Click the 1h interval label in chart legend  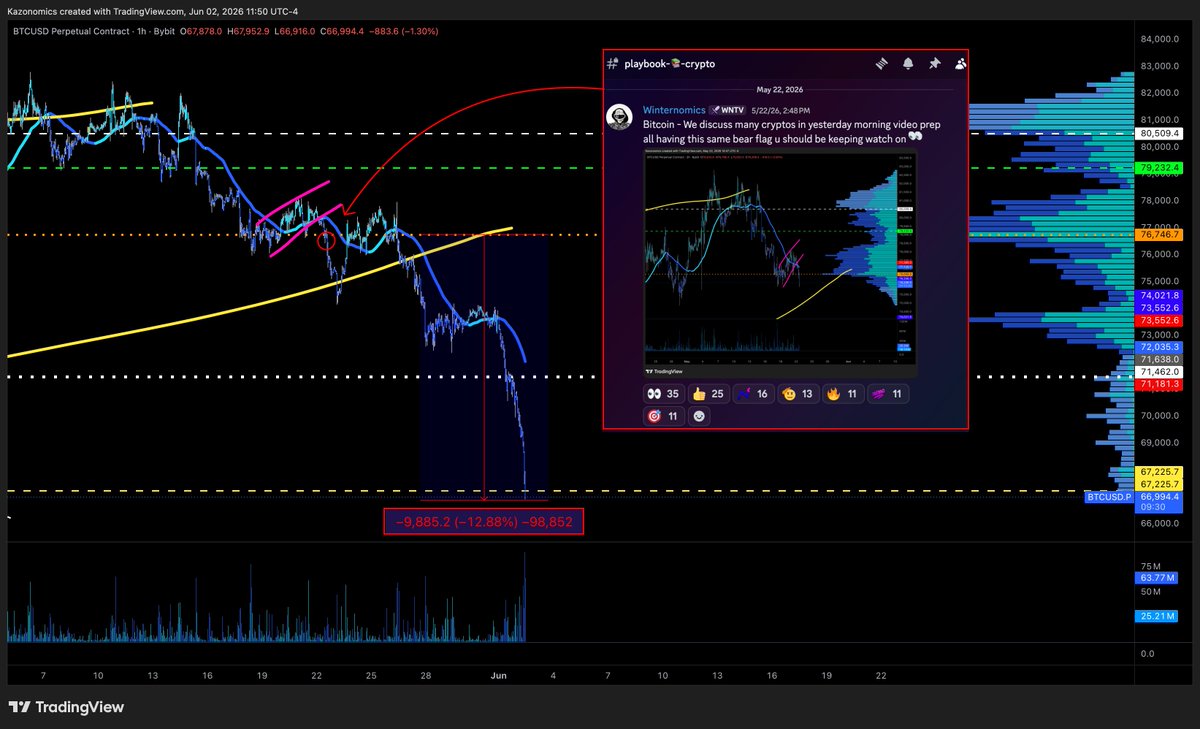click(x=139, y=31)
